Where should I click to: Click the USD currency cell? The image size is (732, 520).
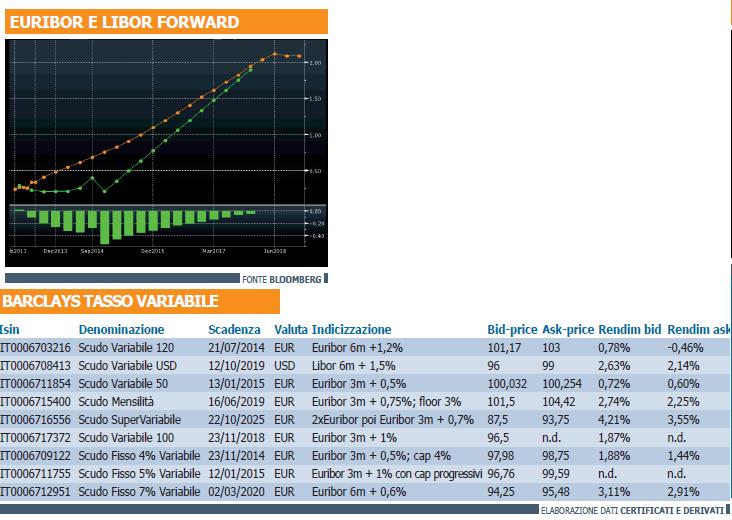click(285, 365)
